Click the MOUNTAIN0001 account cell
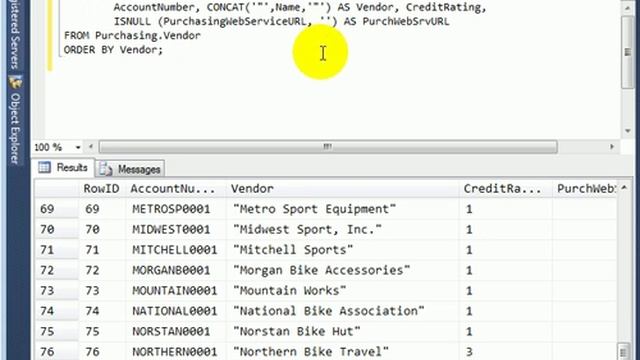Screen dimensions: 640x360 tap(176, 290)
